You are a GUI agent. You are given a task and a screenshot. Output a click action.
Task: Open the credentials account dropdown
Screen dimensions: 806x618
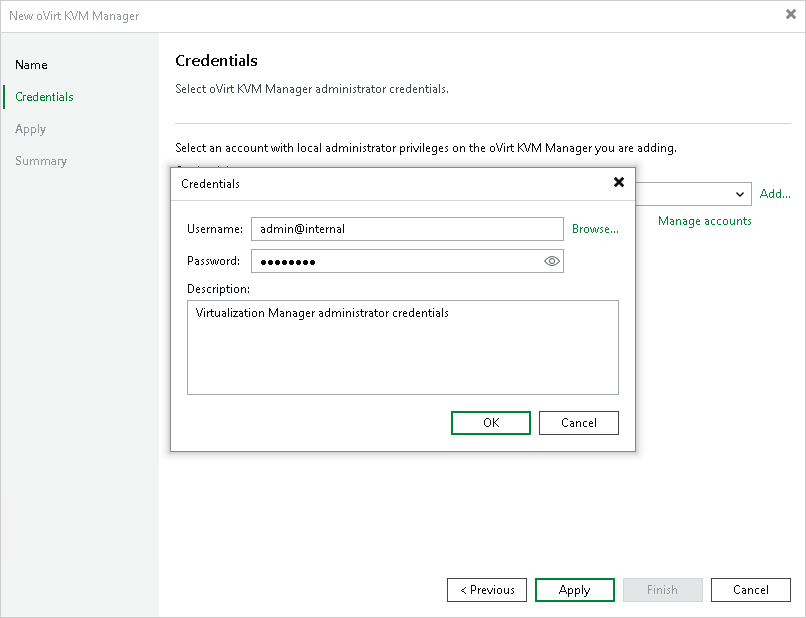coord(700,194)
